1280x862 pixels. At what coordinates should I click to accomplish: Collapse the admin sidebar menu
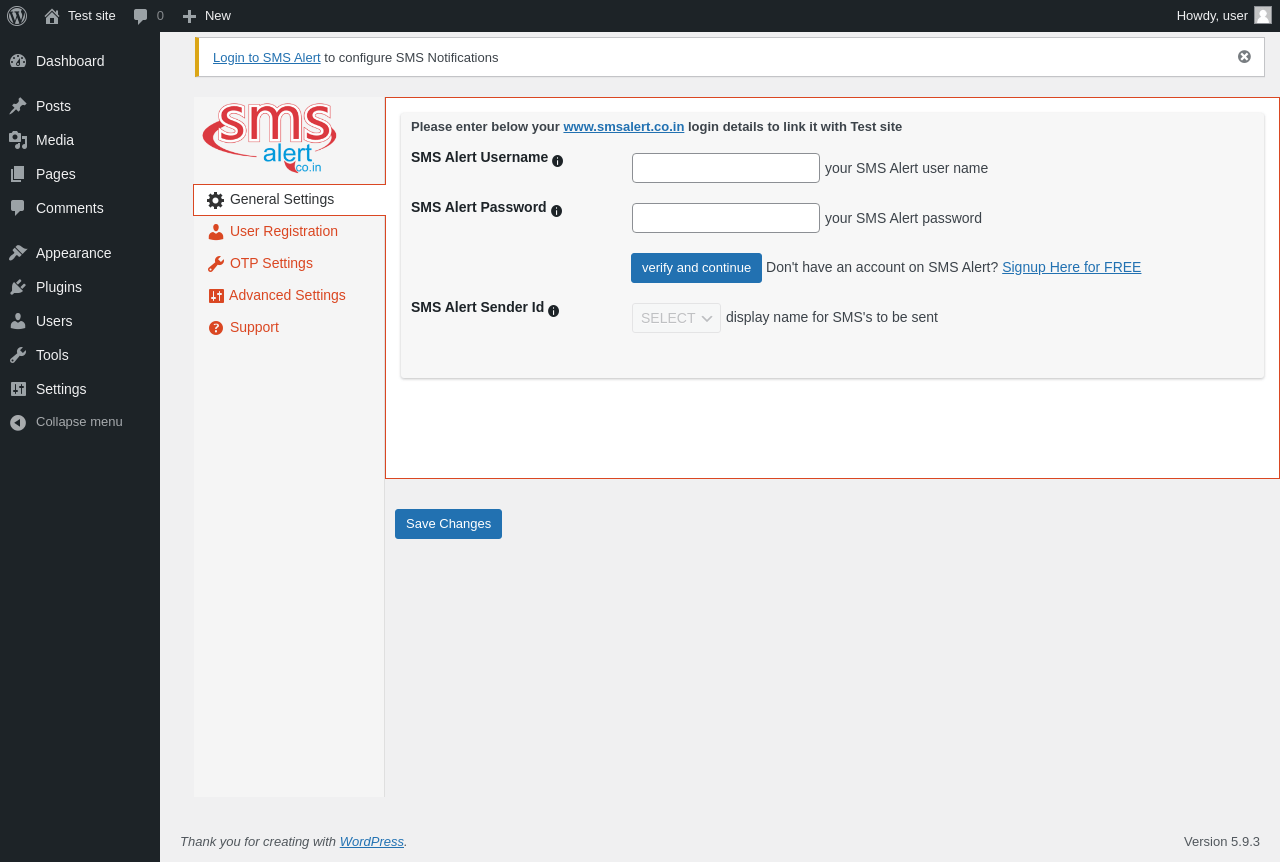pos(80,422)
